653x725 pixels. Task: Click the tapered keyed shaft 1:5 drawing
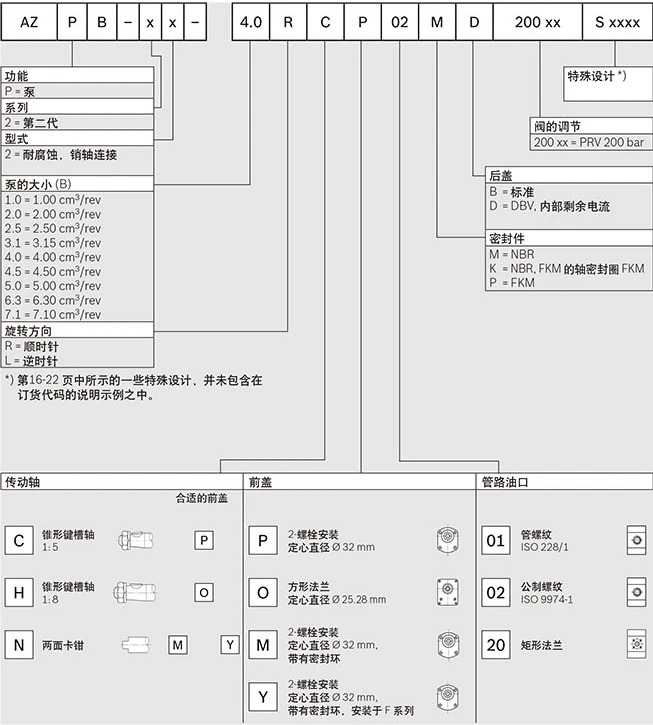click(136, 540)
